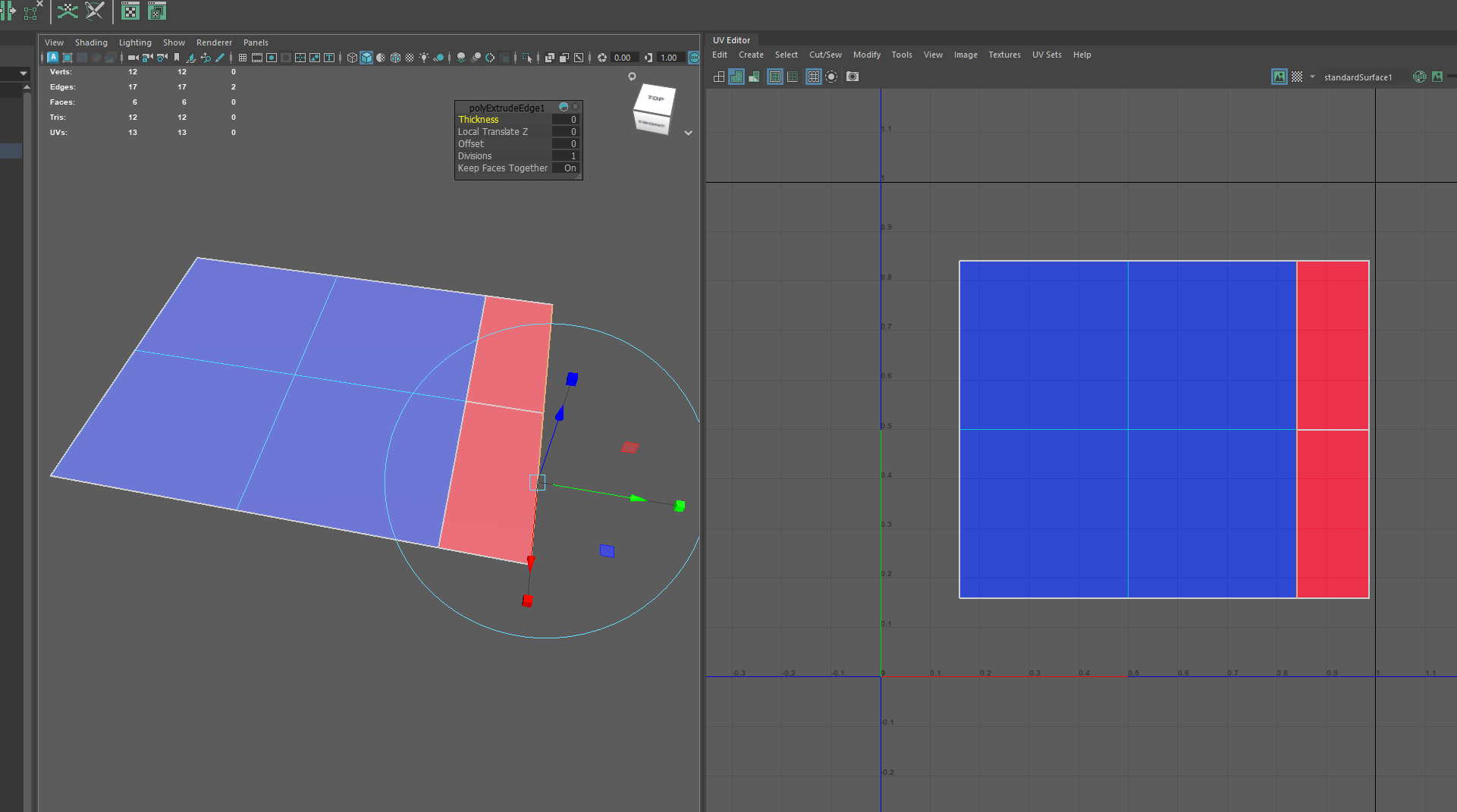1457x812 pixels.
Task: Open the Shading menu in the viewport
Action: pos(91,42)
